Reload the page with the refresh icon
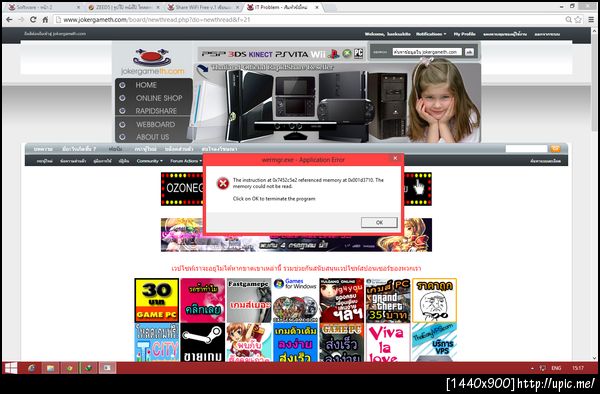The height and width of the screenshot is (394, 600). pos(33,20)
